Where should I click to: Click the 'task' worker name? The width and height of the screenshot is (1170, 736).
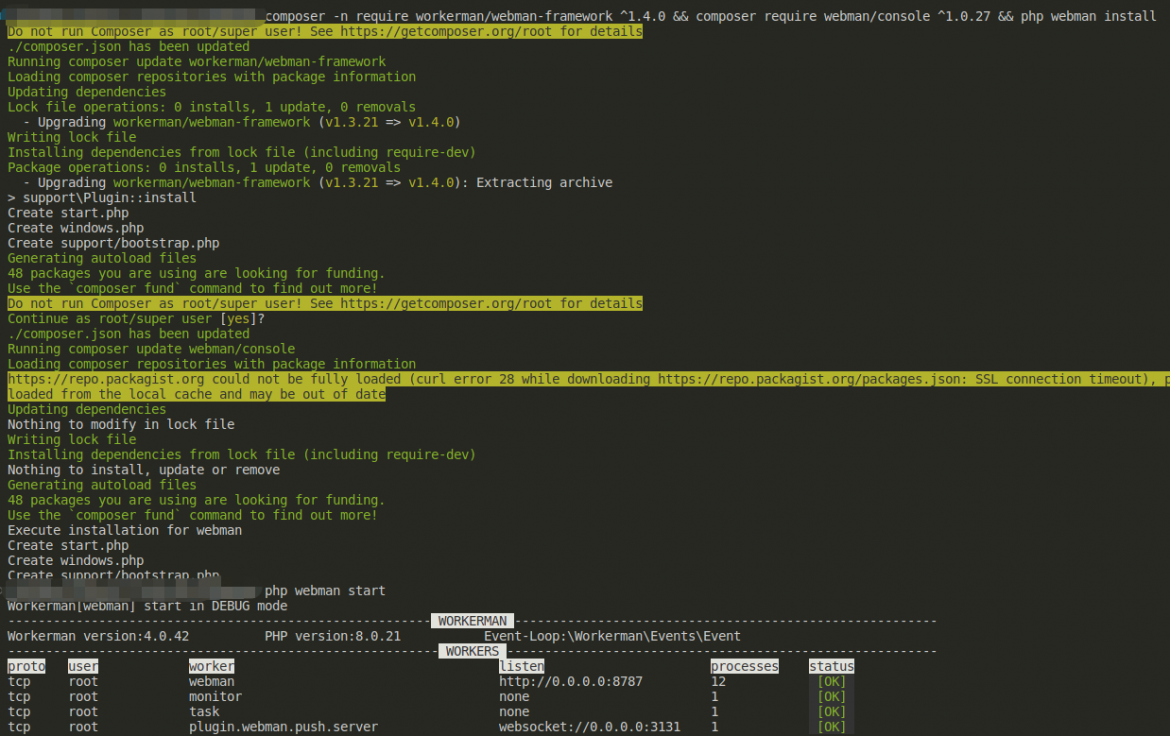coord(204,711)
